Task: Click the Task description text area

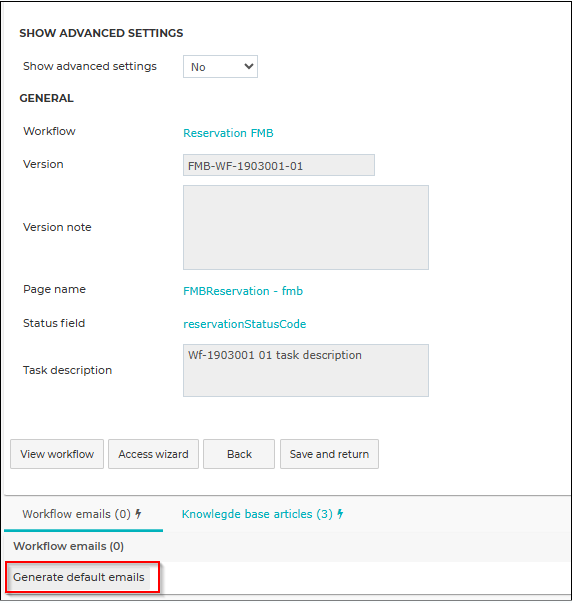Action: tap(306, 370)
